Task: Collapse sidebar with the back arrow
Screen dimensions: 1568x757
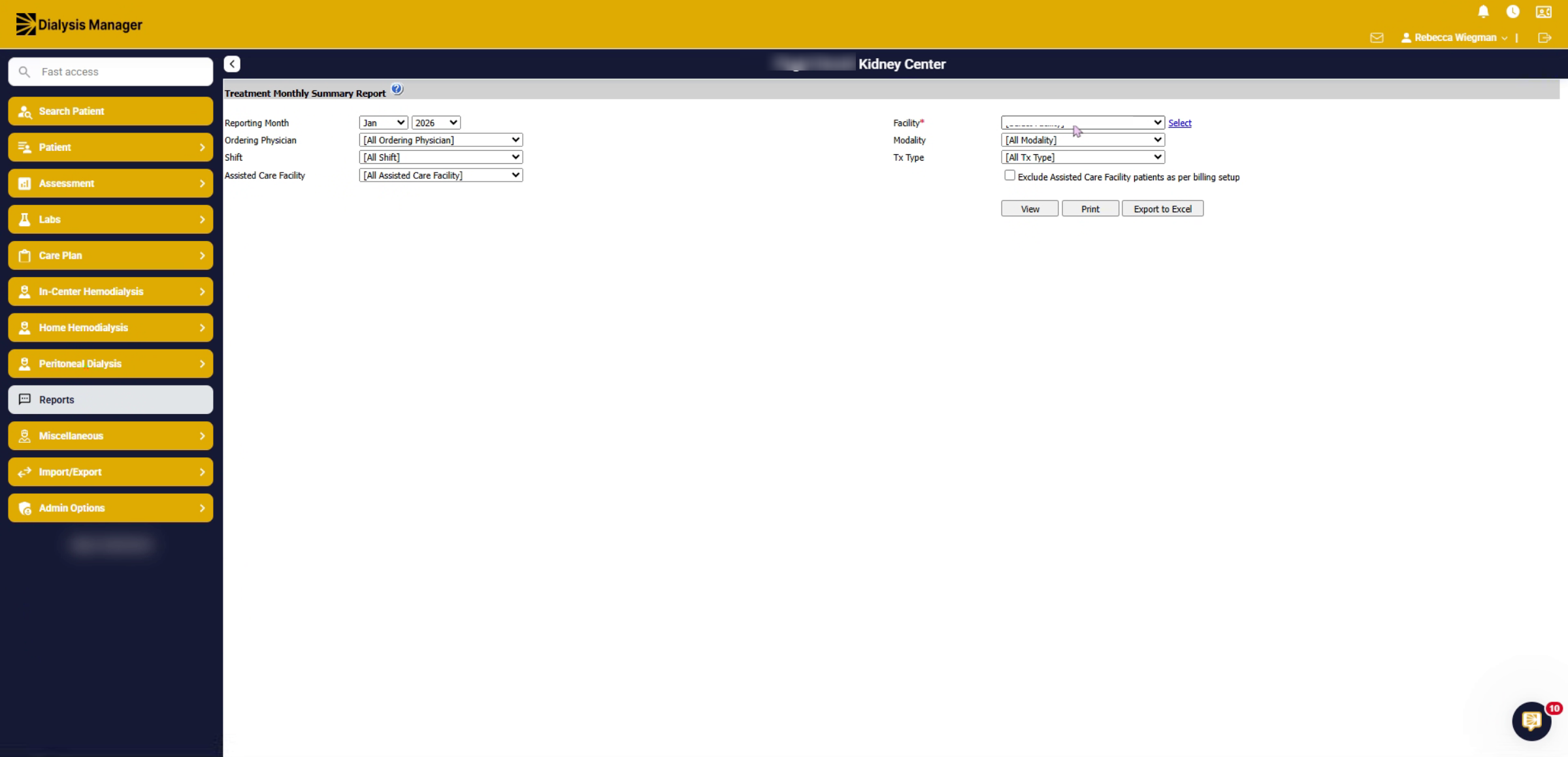Action: coord(232,64)
